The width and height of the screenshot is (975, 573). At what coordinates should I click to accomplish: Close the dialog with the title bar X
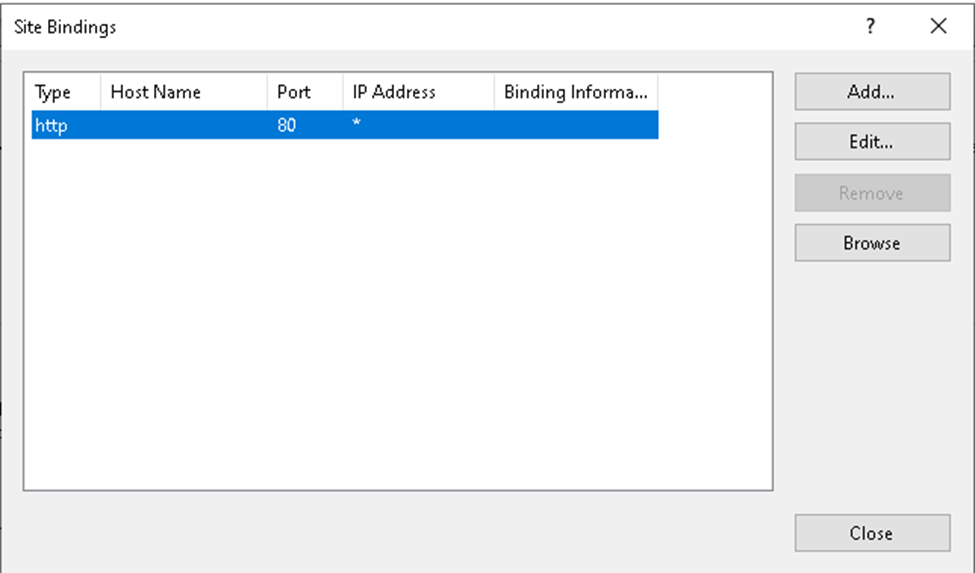coord(938,27)
